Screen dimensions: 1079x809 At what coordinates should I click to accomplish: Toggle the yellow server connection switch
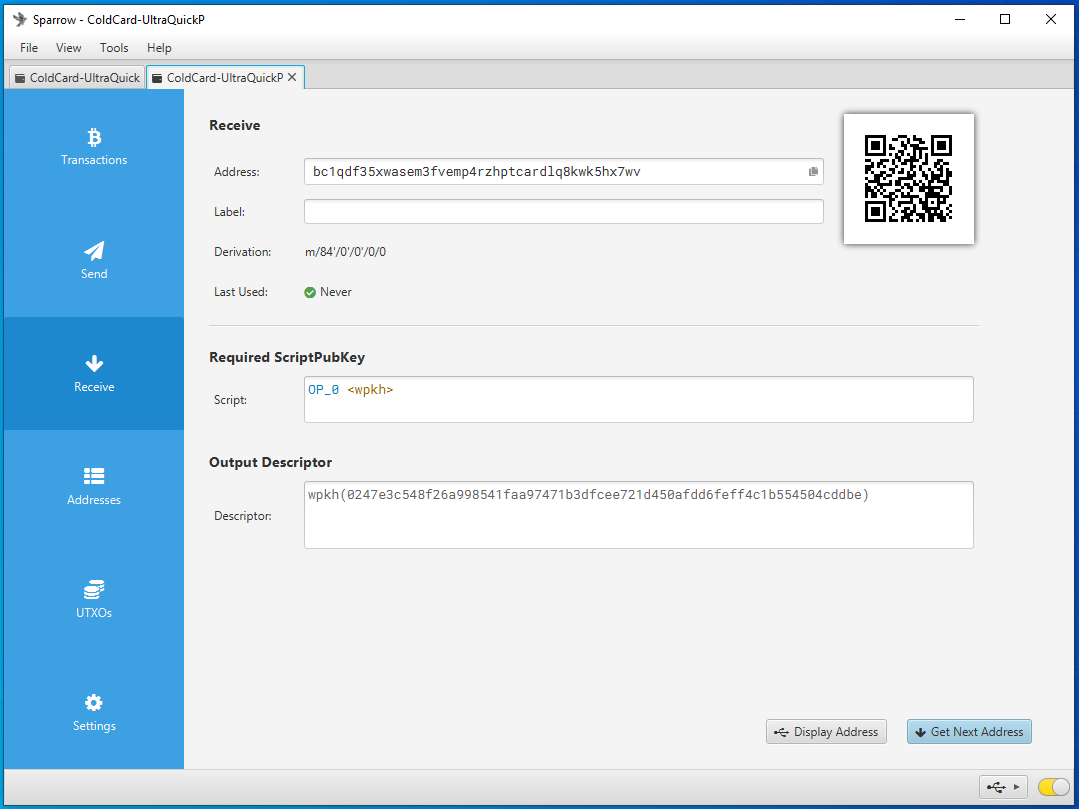coord(1053,787)
